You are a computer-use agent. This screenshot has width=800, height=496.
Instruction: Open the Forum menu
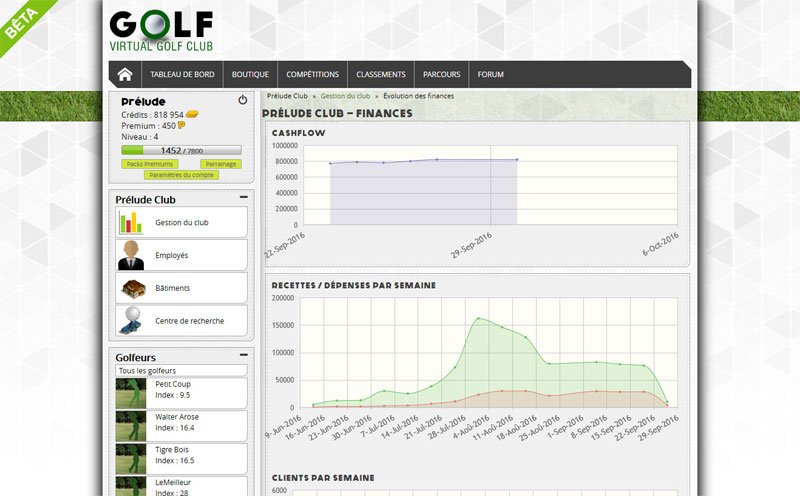point(490,75)
